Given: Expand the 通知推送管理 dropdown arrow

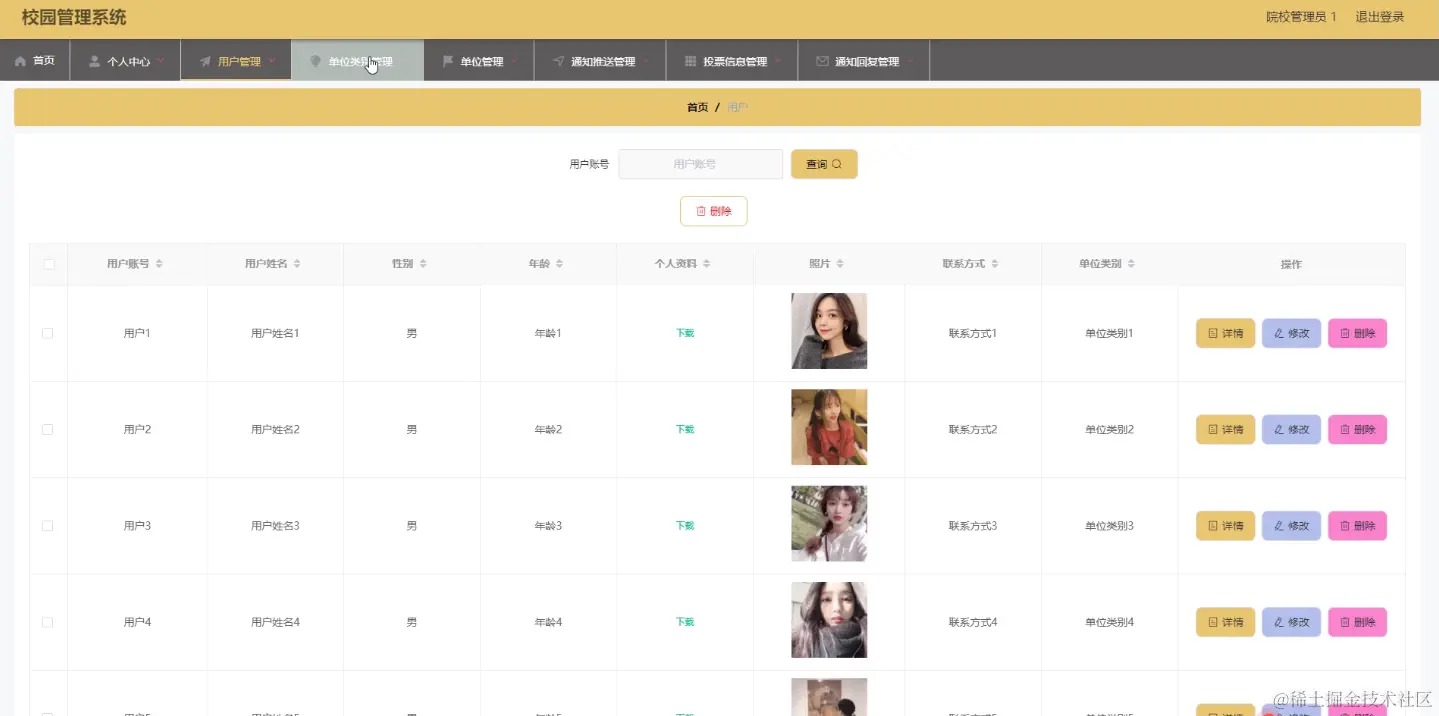Looking at the screenshot, I should pyautogui.click(x=646, y=61).
